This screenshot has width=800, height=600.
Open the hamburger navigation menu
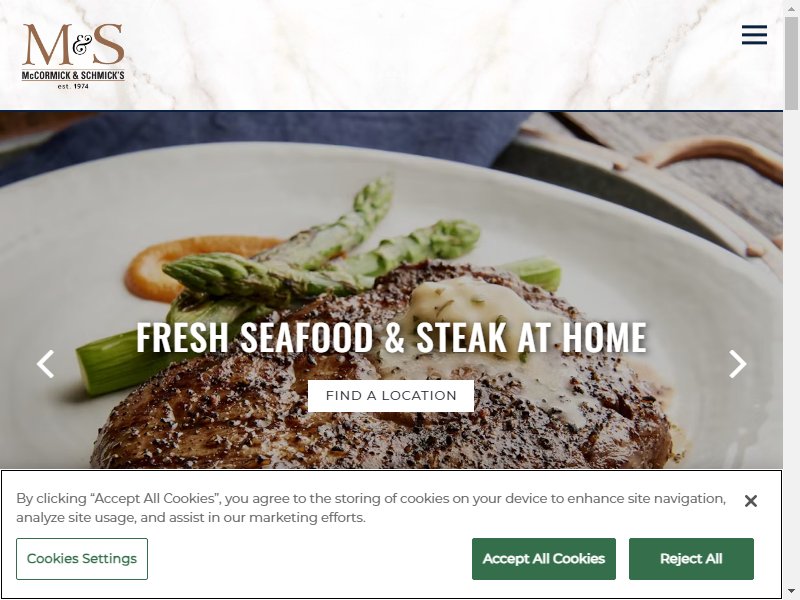[754, 35]
